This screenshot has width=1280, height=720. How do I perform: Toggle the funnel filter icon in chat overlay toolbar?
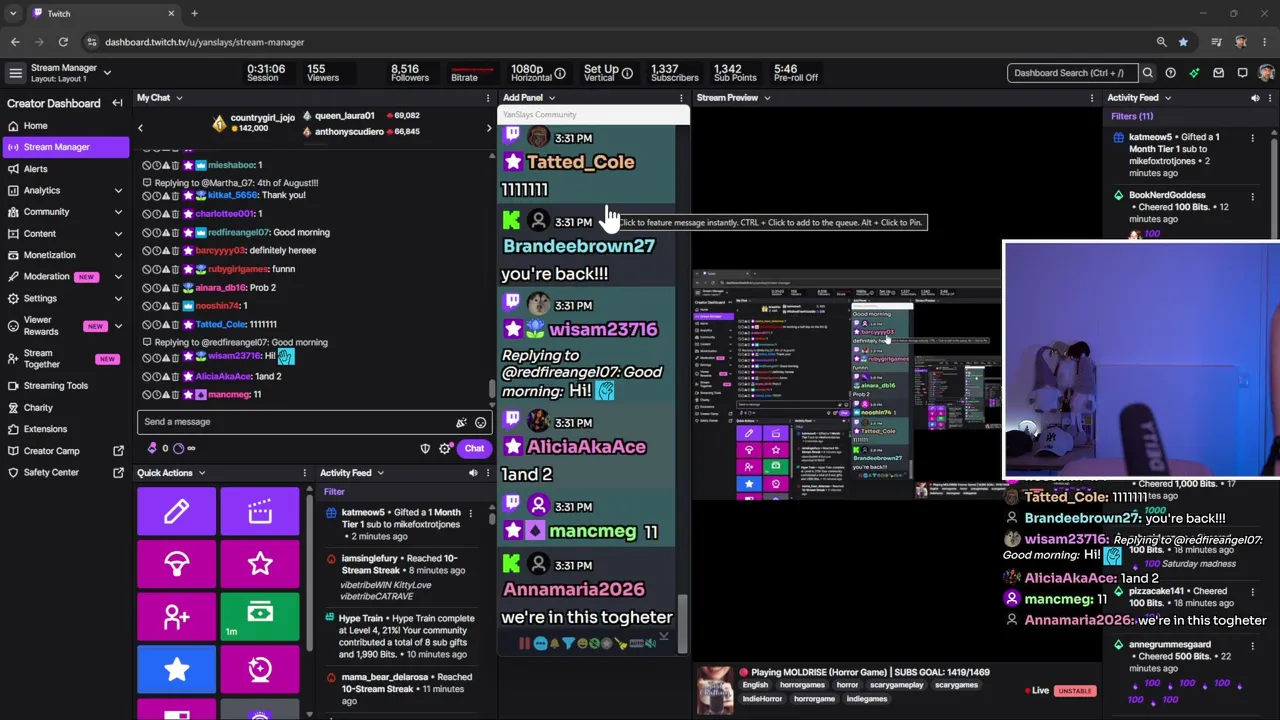coord(568,644)
